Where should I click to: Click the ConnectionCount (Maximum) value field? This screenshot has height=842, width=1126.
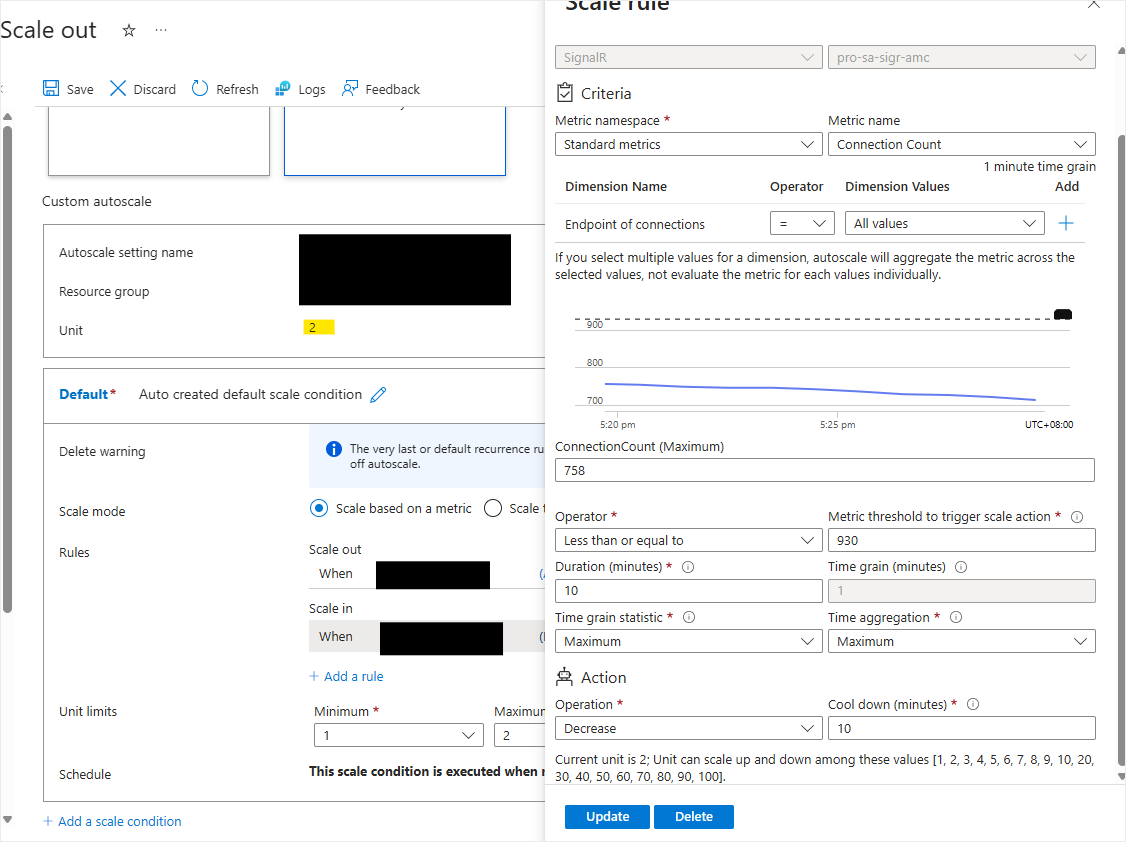tap(824, 470)
